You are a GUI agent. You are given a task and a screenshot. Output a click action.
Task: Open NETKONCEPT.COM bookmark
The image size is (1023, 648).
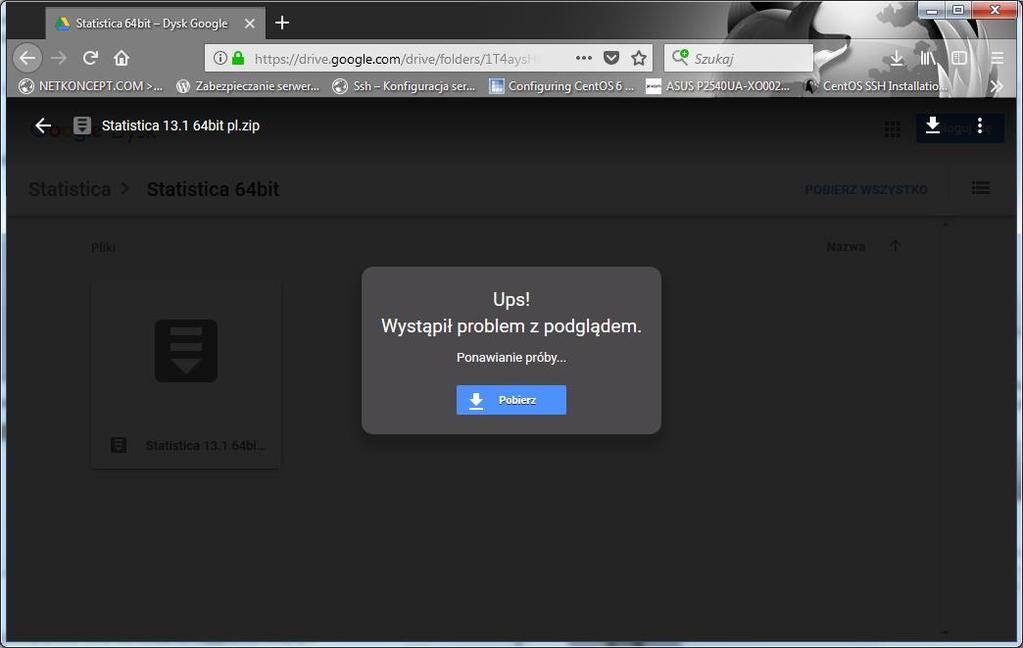click(x=91, y=86)
